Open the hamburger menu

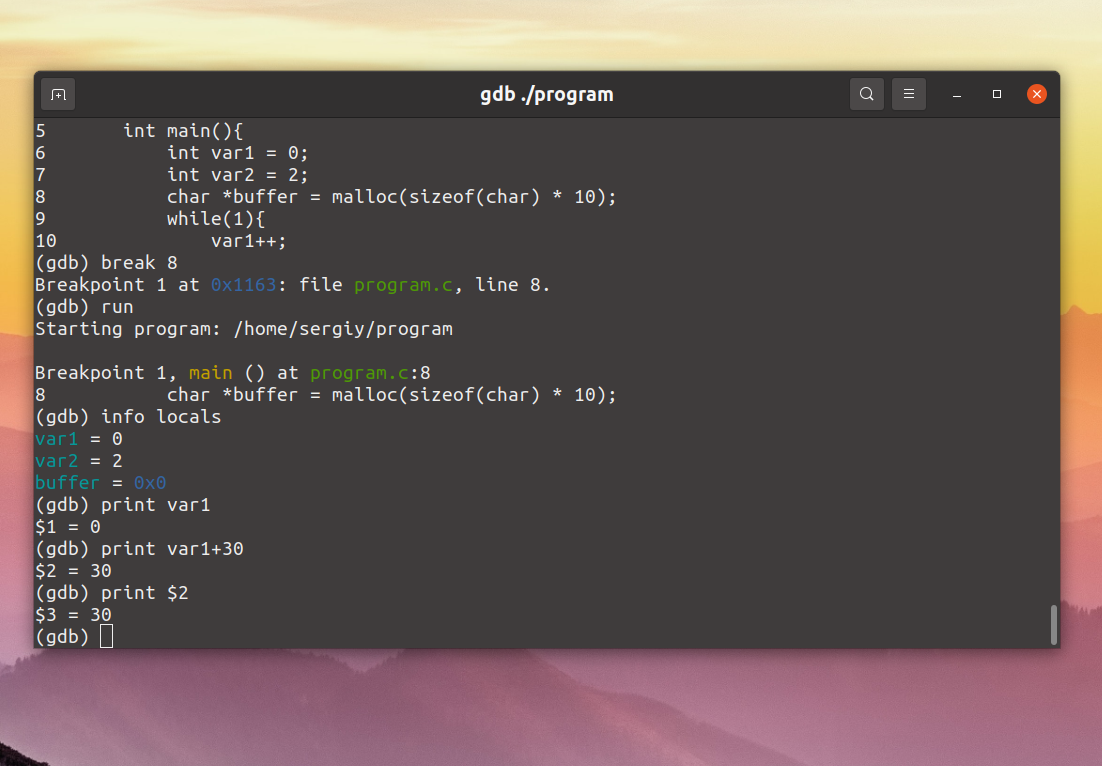[909, 94]
